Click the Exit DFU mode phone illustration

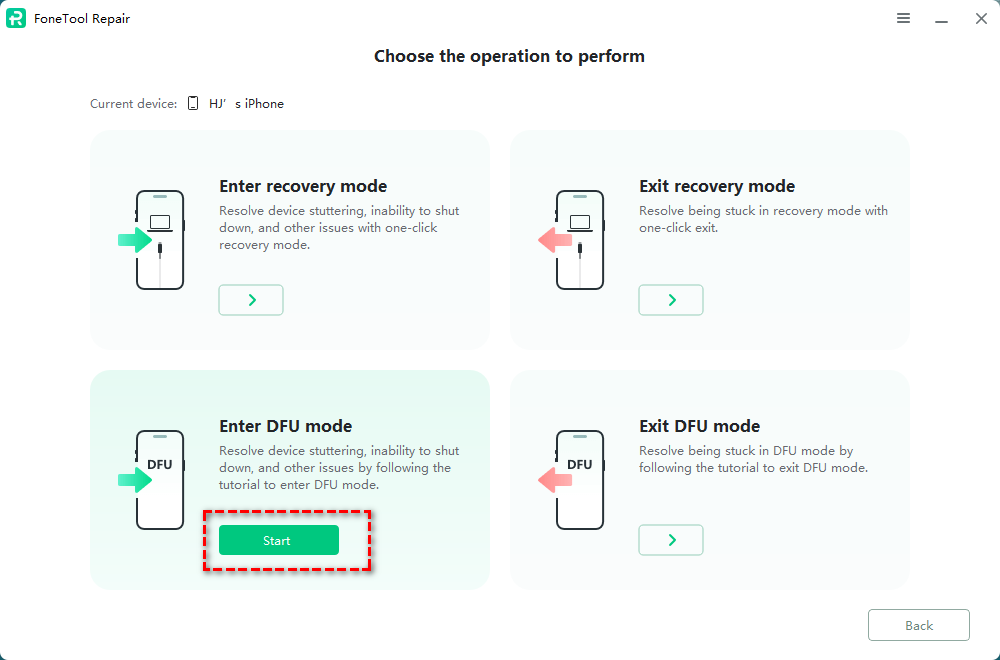click(575, 480)
